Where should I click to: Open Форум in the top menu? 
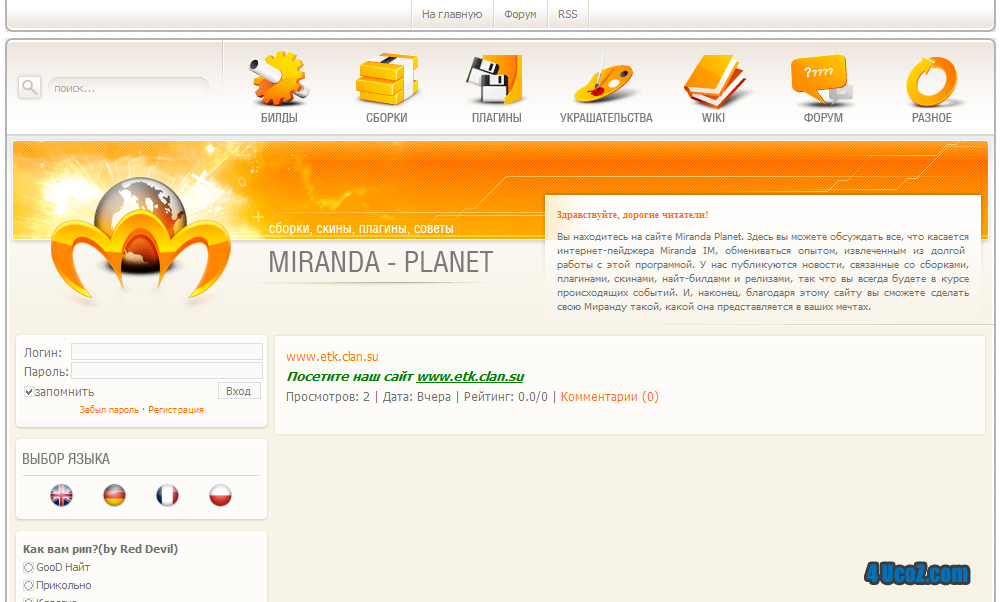coord(520,14)
